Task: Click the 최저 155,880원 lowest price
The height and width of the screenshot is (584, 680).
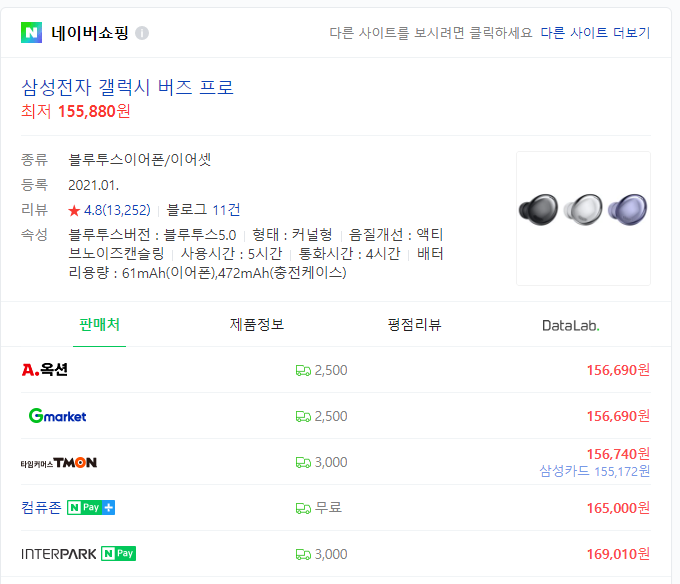Action: pos(76,111)
